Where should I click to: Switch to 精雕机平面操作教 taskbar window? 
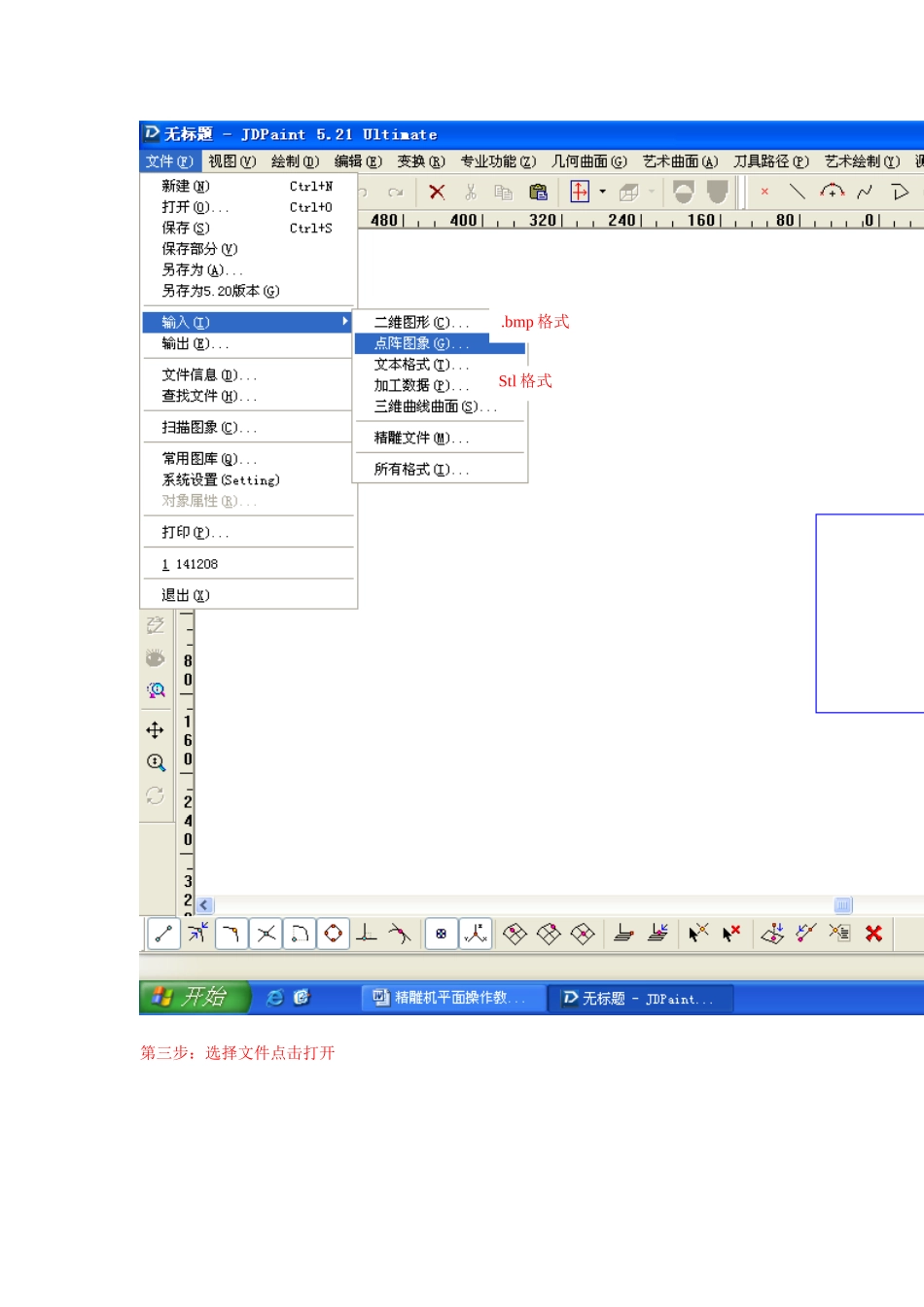(453, 998)
